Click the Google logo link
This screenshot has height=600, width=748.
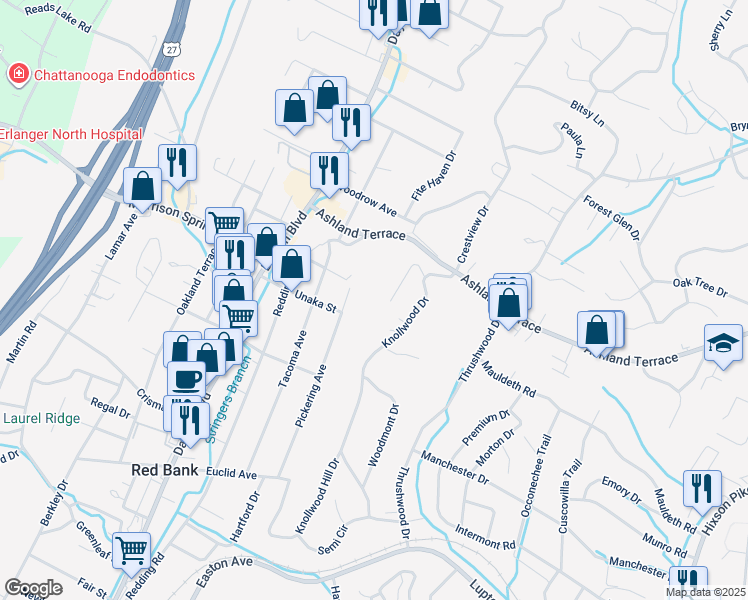click(33, 588)
